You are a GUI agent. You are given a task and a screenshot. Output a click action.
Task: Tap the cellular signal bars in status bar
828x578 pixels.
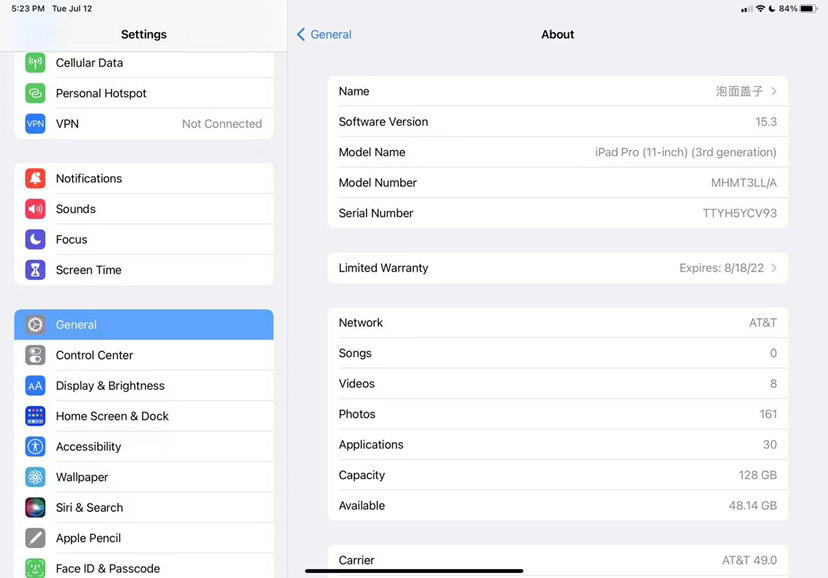pyautogui.click(x=747, y=9)
